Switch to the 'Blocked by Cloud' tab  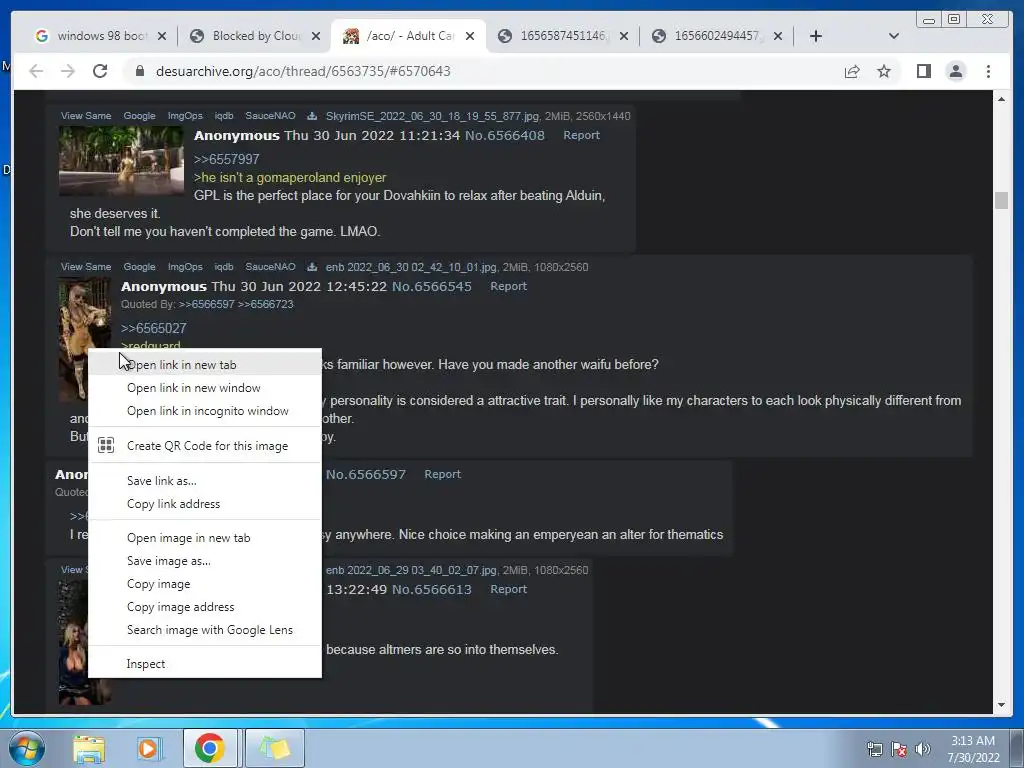[255, 36]
